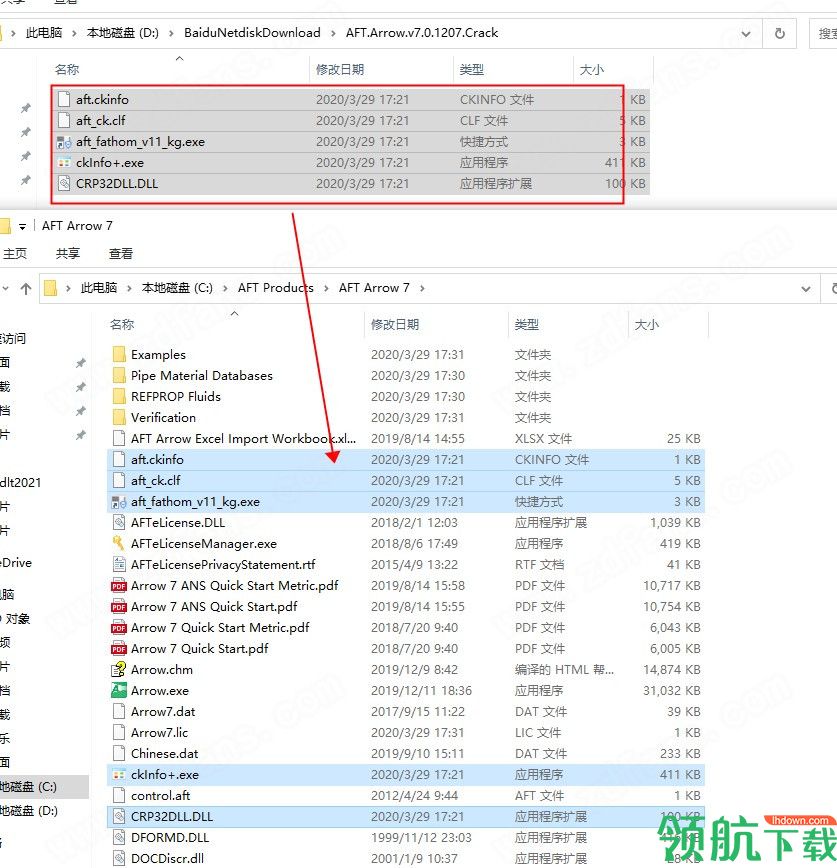Select Arrow7.lic file row
837x868 pixels.
(405, 733)
